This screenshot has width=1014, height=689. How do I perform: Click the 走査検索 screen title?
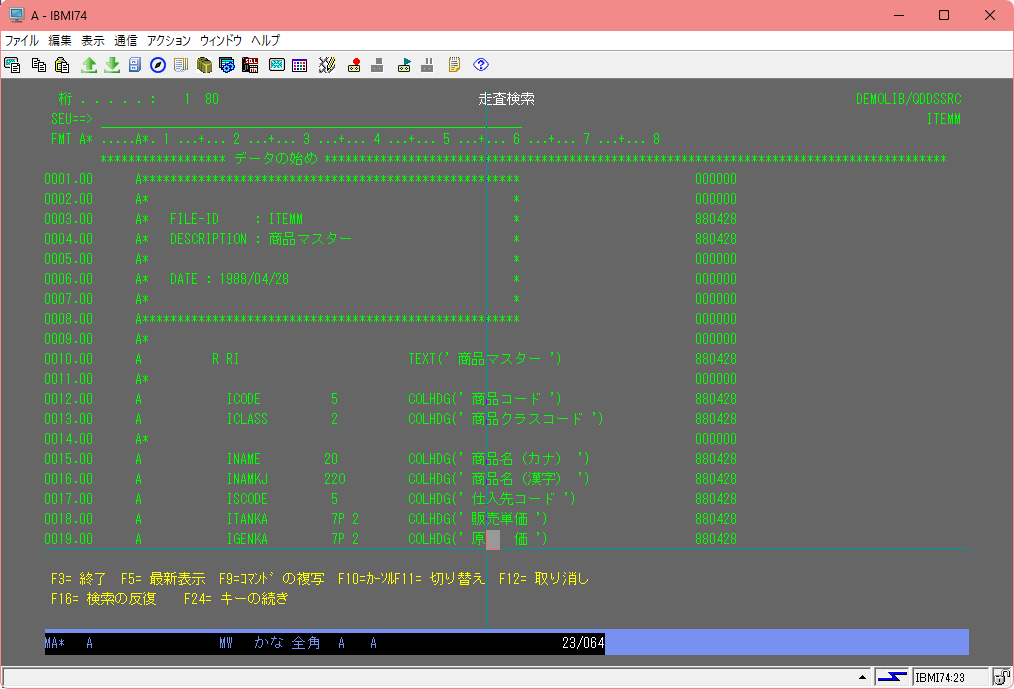click(x=506, y=99)
